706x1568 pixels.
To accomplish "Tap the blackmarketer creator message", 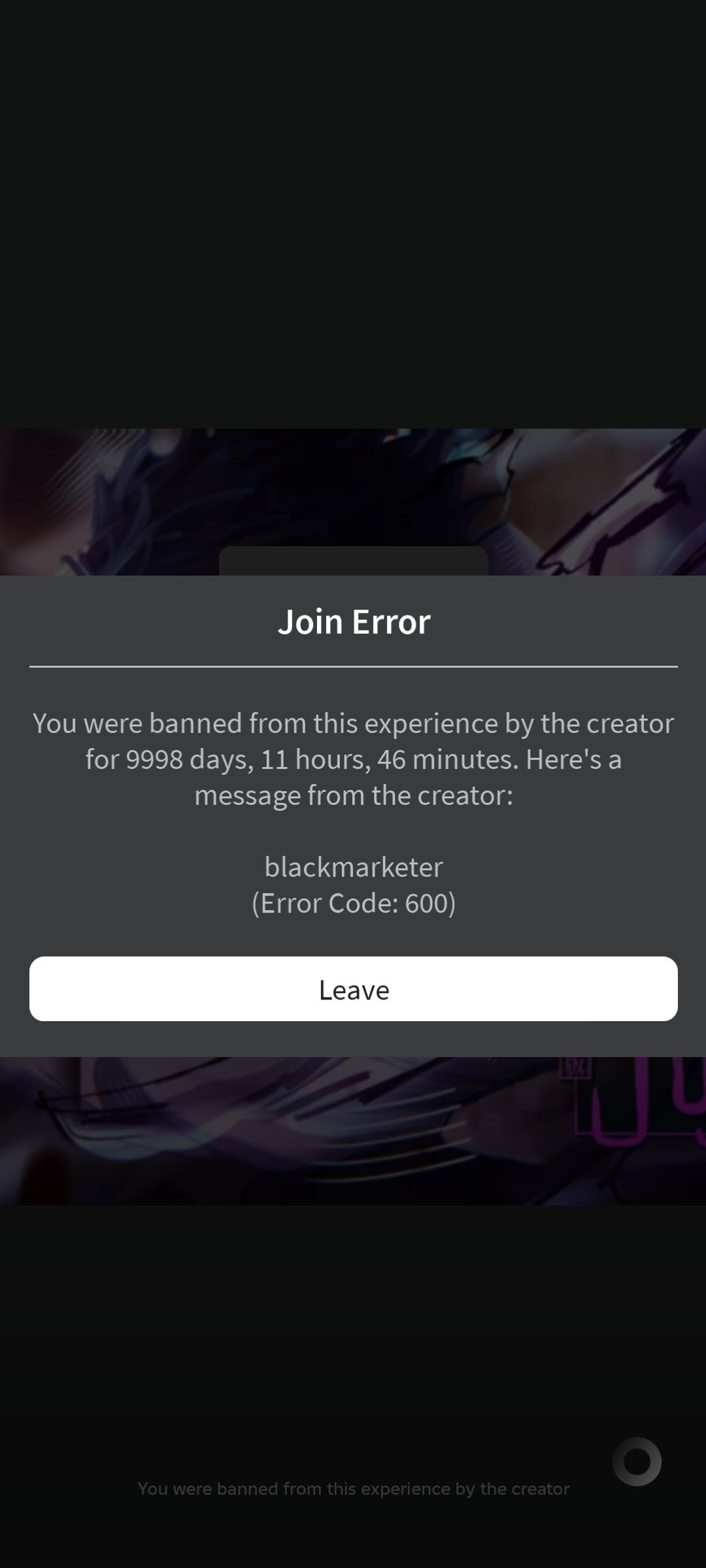I will (x=354, y=867).
